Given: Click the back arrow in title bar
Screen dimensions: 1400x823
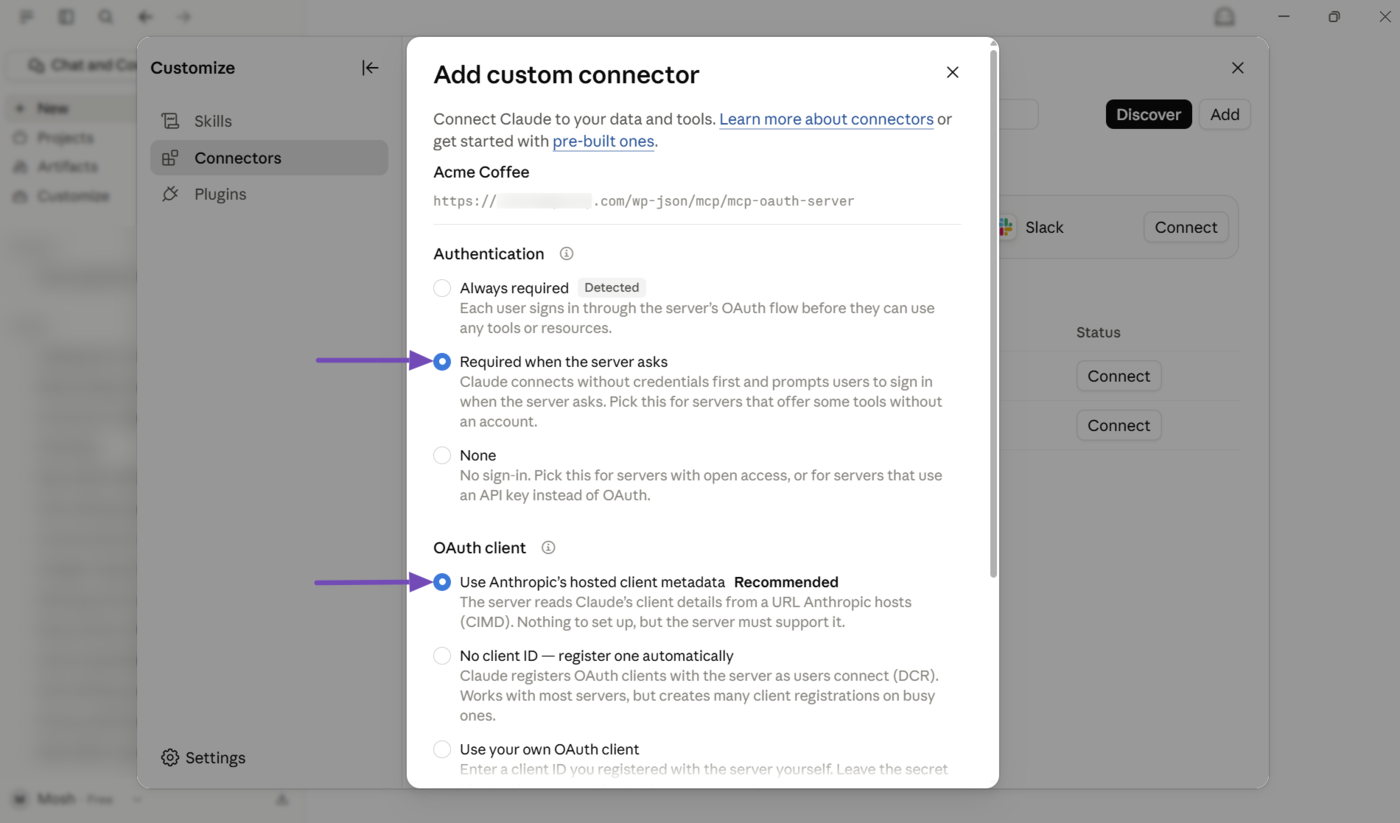Looking at the screenshot, I should [145, 17].
